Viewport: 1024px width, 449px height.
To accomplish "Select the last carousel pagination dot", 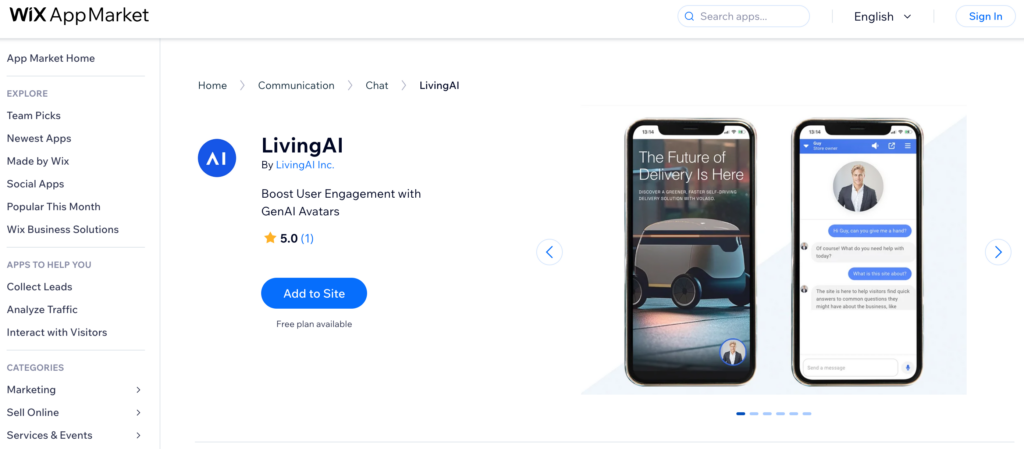I will click(x=807, y=414).
